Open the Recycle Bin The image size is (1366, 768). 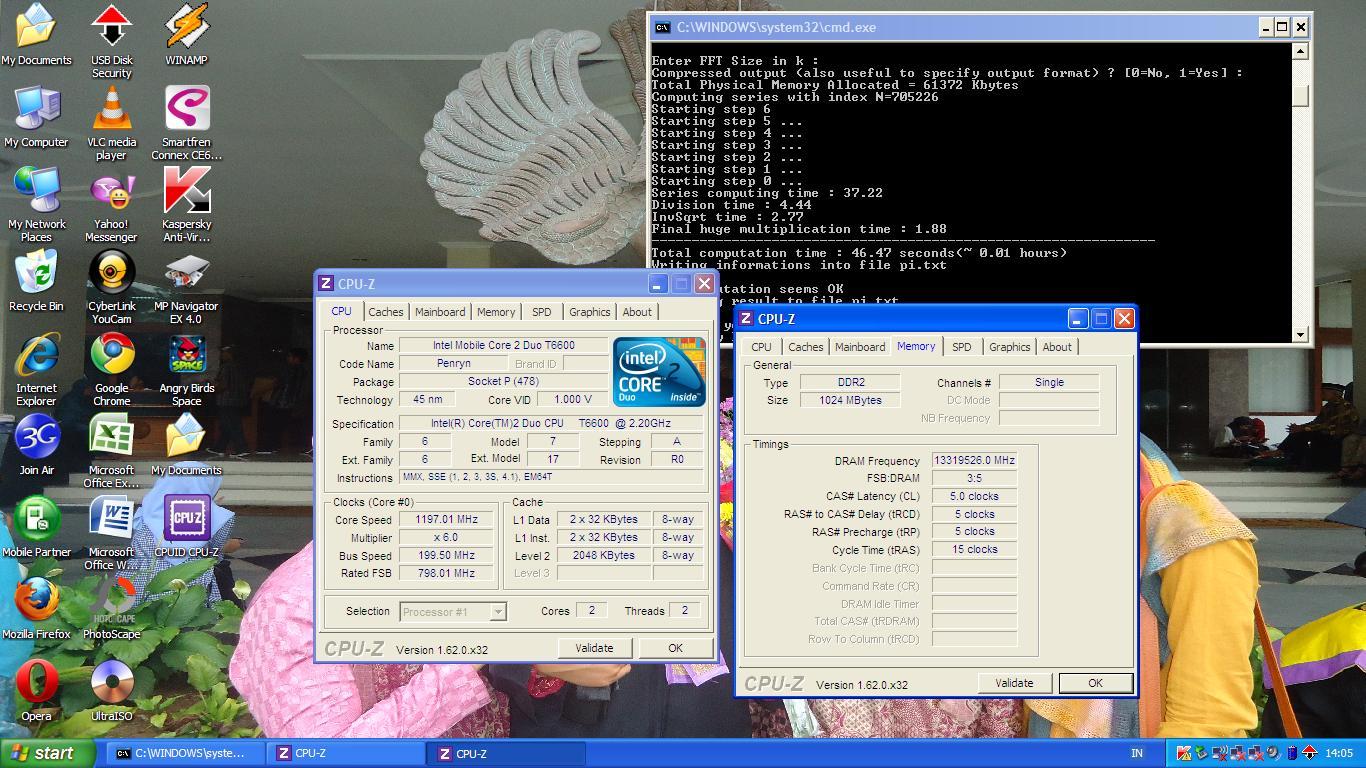coord(36,280)
